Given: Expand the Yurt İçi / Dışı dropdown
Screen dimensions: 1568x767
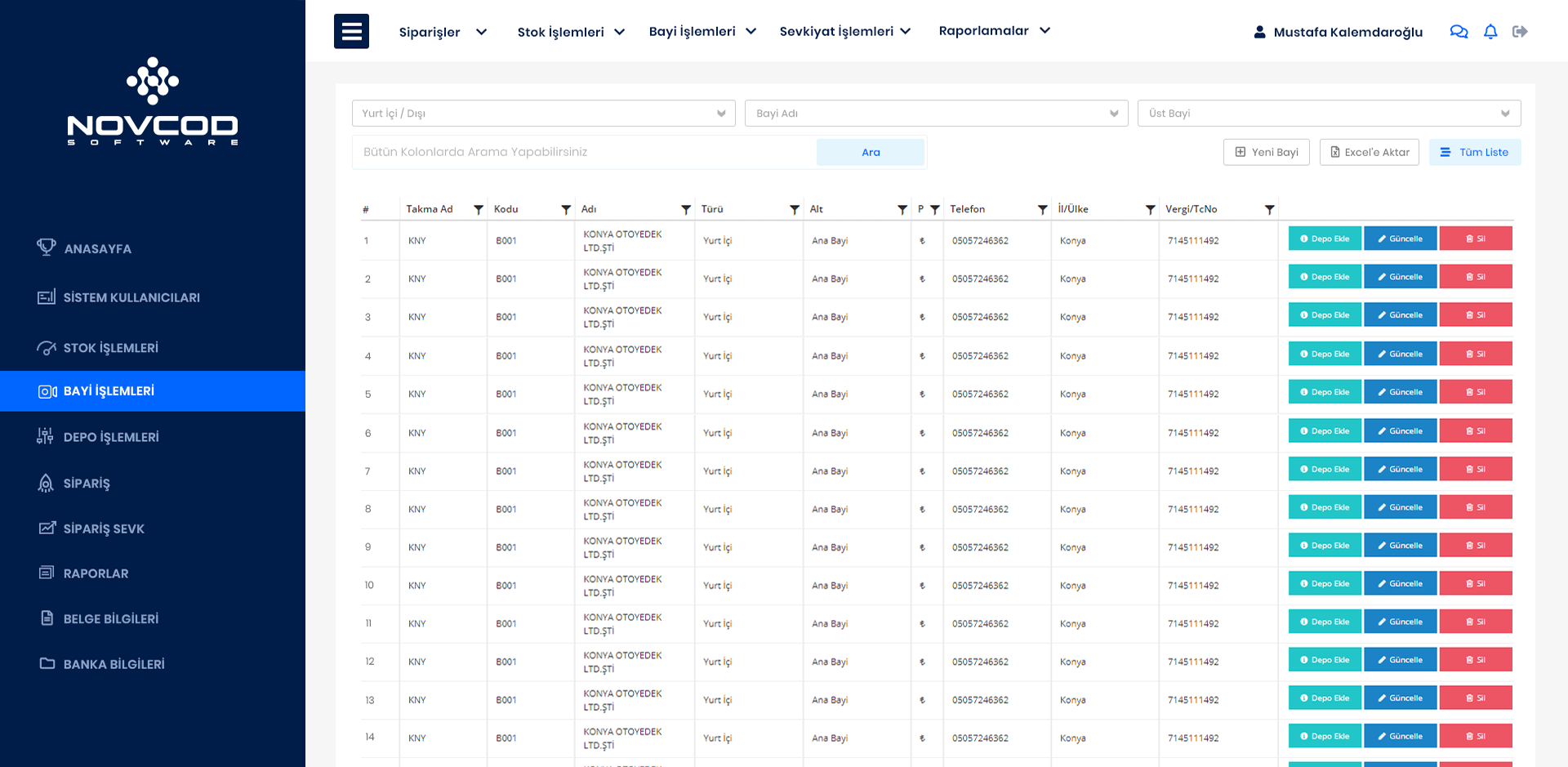Looking at the screenshot, I should 543,114.
